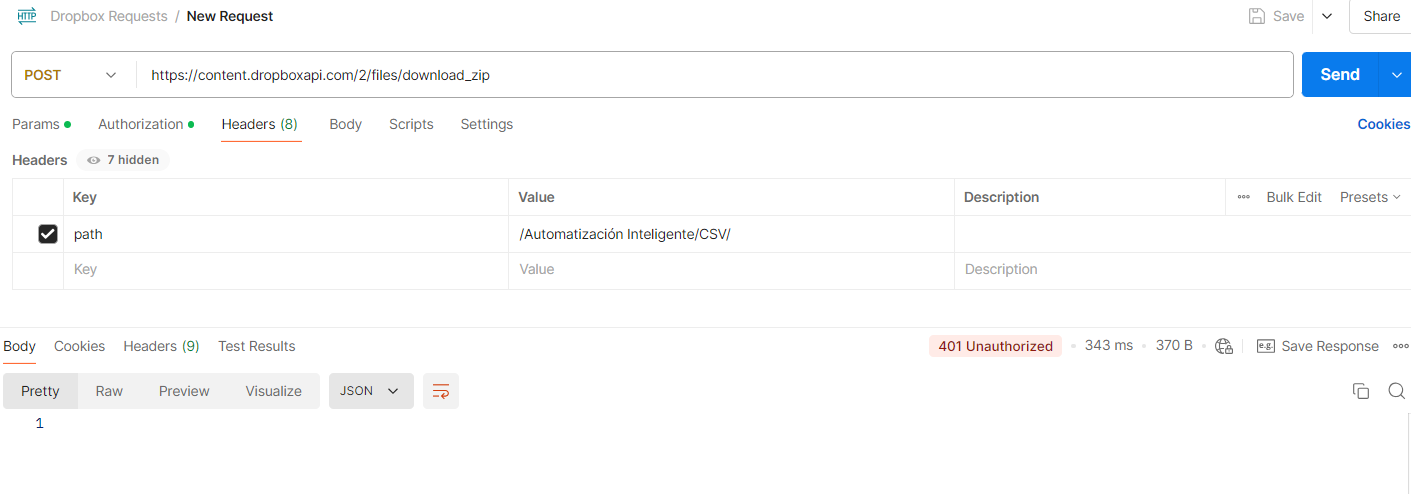
Task: Click the wrap lines icon in response
Action: [x=441, y=391]
